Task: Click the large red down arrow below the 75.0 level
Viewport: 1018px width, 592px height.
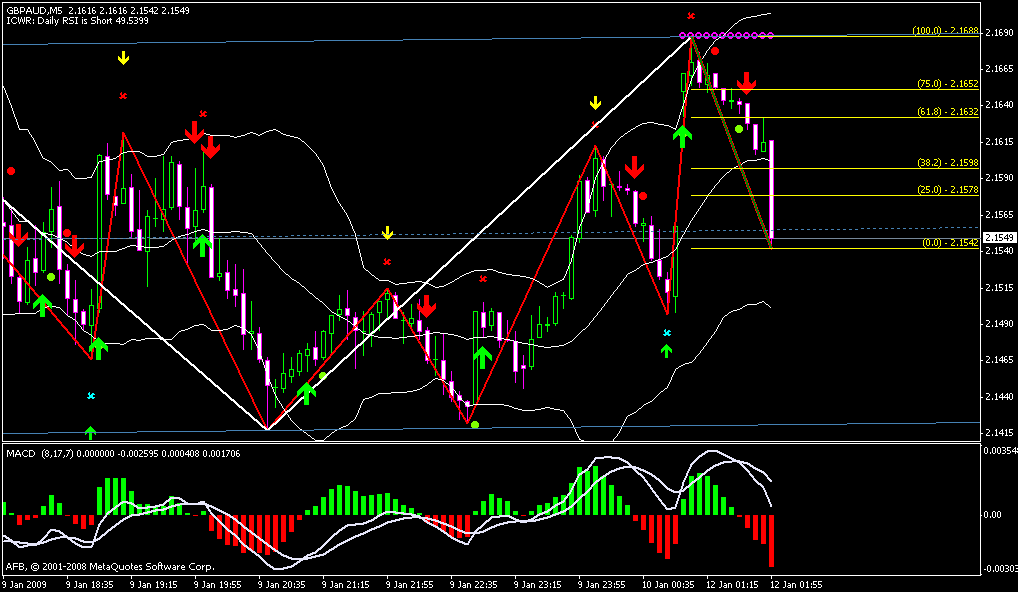Action: click(x=746, y=84)
